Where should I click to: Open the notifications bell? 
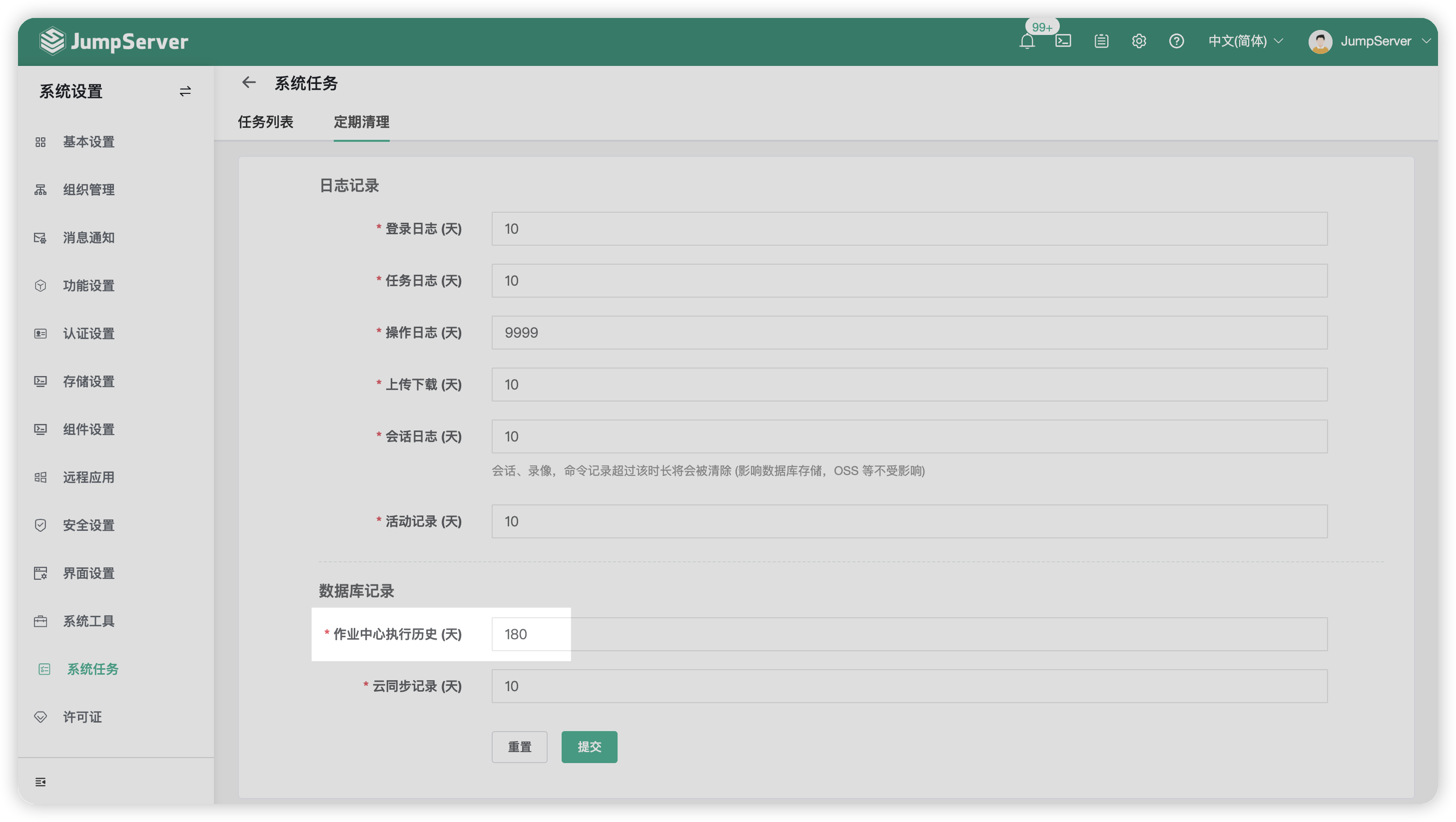click(1027, 41)
